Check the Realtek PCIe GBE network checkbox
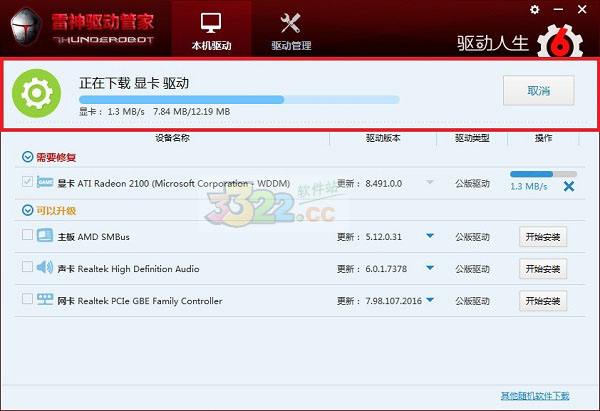Image resolution: width=600 pixels, height=411 pixels. point(27,298)
